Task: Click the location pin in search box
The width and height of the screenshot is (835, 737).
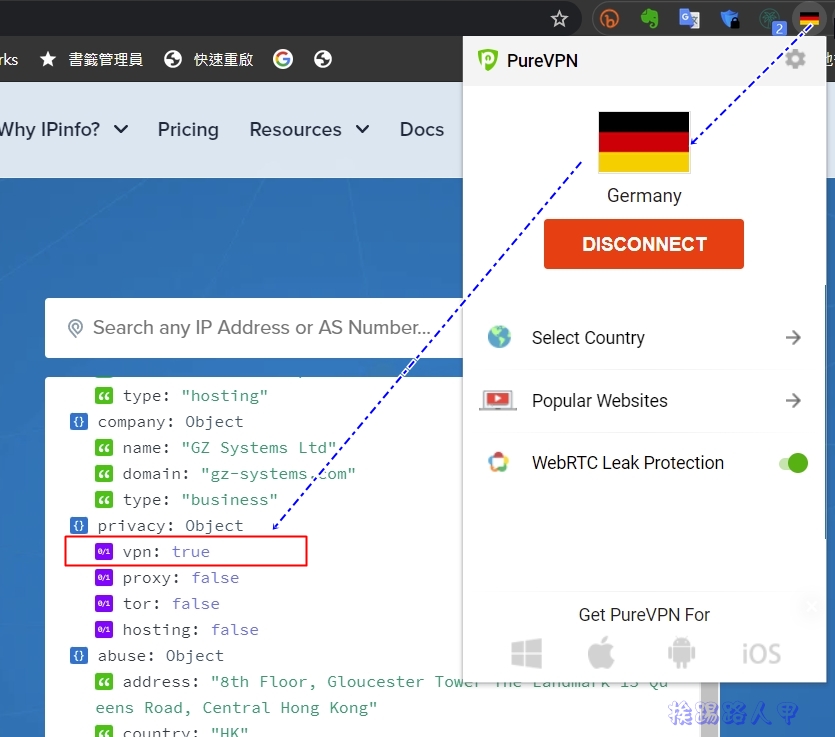Action: pos(76,328)
